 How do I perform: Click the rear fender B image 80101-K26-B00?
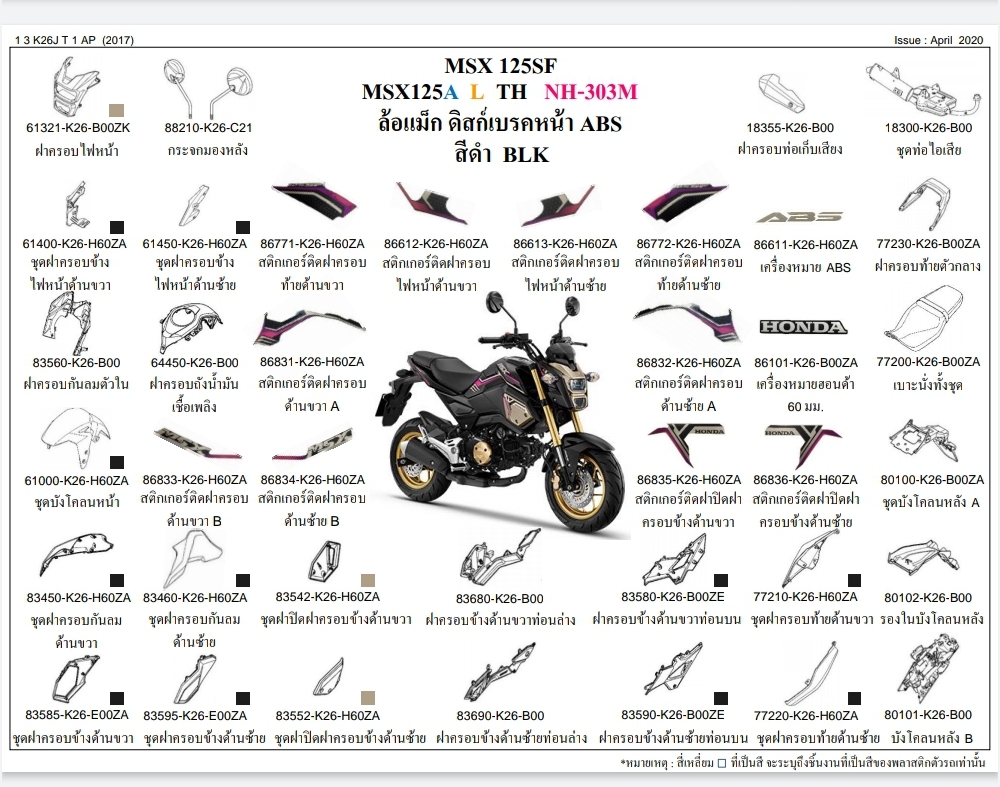pyautogui.click(x=929, y=670)
